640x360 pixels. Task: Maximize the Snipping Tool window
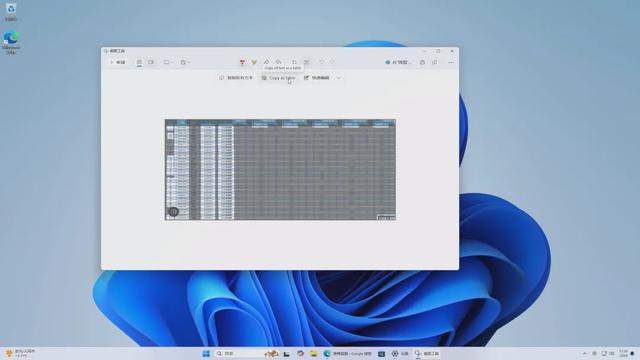coord(438,51)
